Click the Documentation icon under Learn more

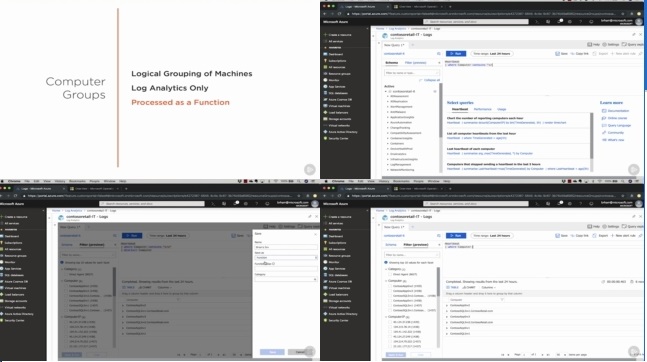point(604,111)
